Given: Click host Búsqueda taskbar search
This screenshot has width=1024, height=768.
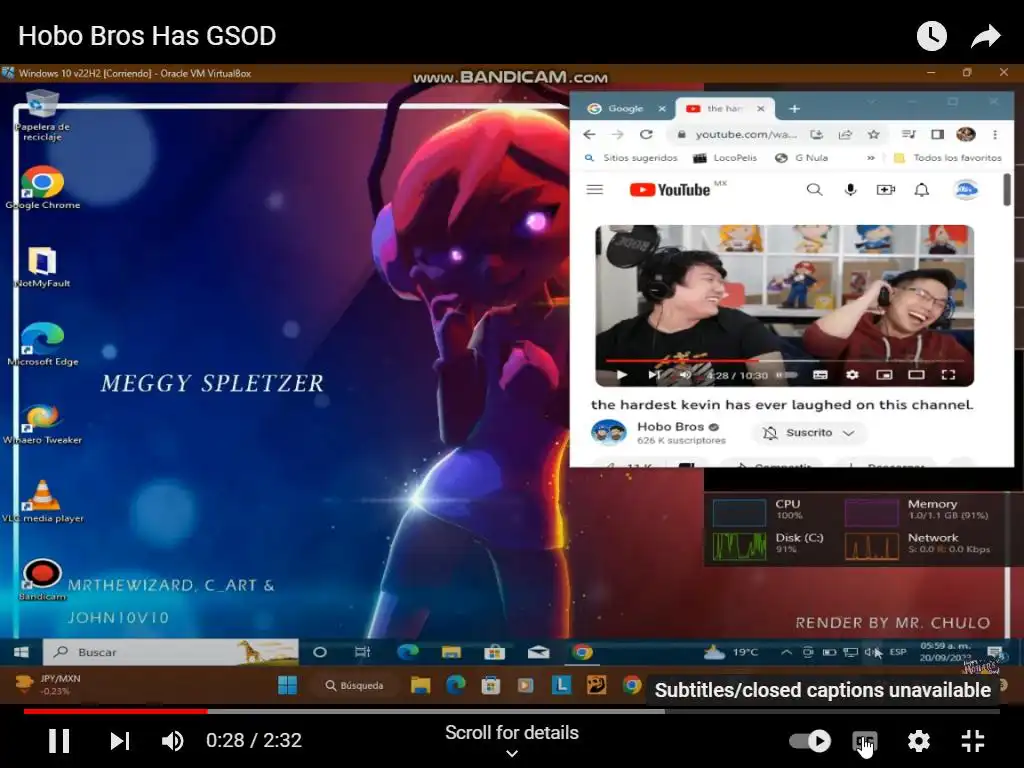Looking at the screenshot, I should [355, 685].
